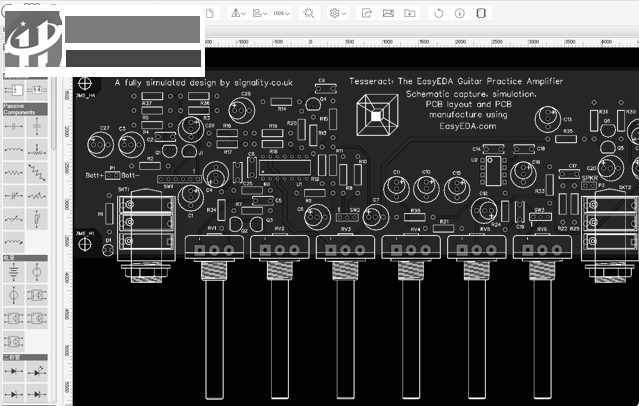Select the inductor symbol beside the potentiometer

click(13, 150)
